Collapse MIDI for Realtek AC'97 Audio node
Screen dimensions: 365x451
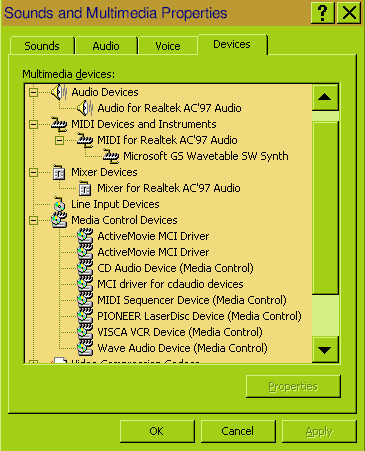click(x=59, y=140)
